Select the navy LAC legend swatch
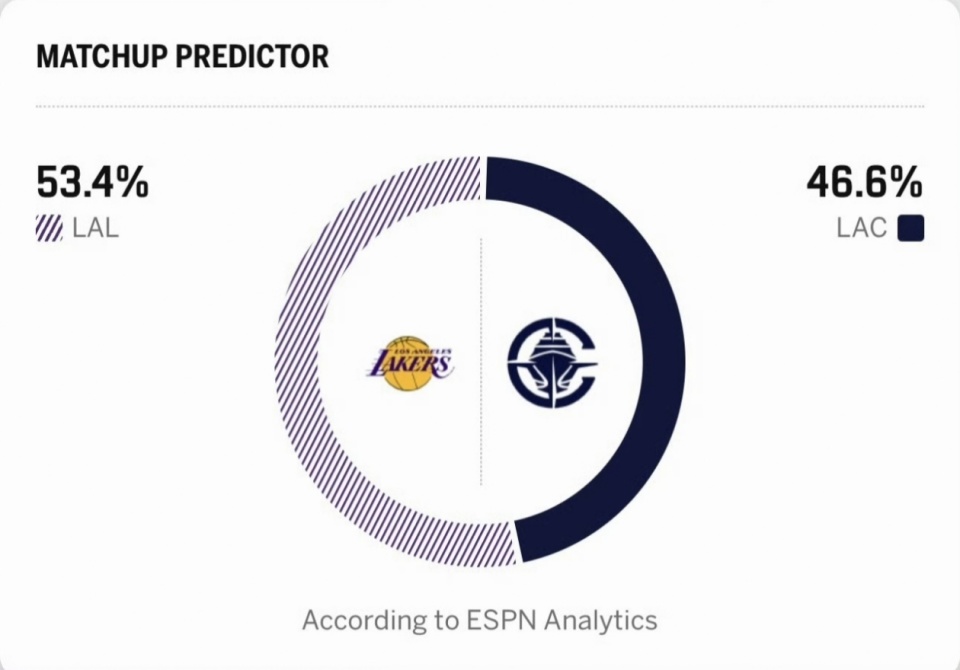960x670 pixels. tap(910, 228)
